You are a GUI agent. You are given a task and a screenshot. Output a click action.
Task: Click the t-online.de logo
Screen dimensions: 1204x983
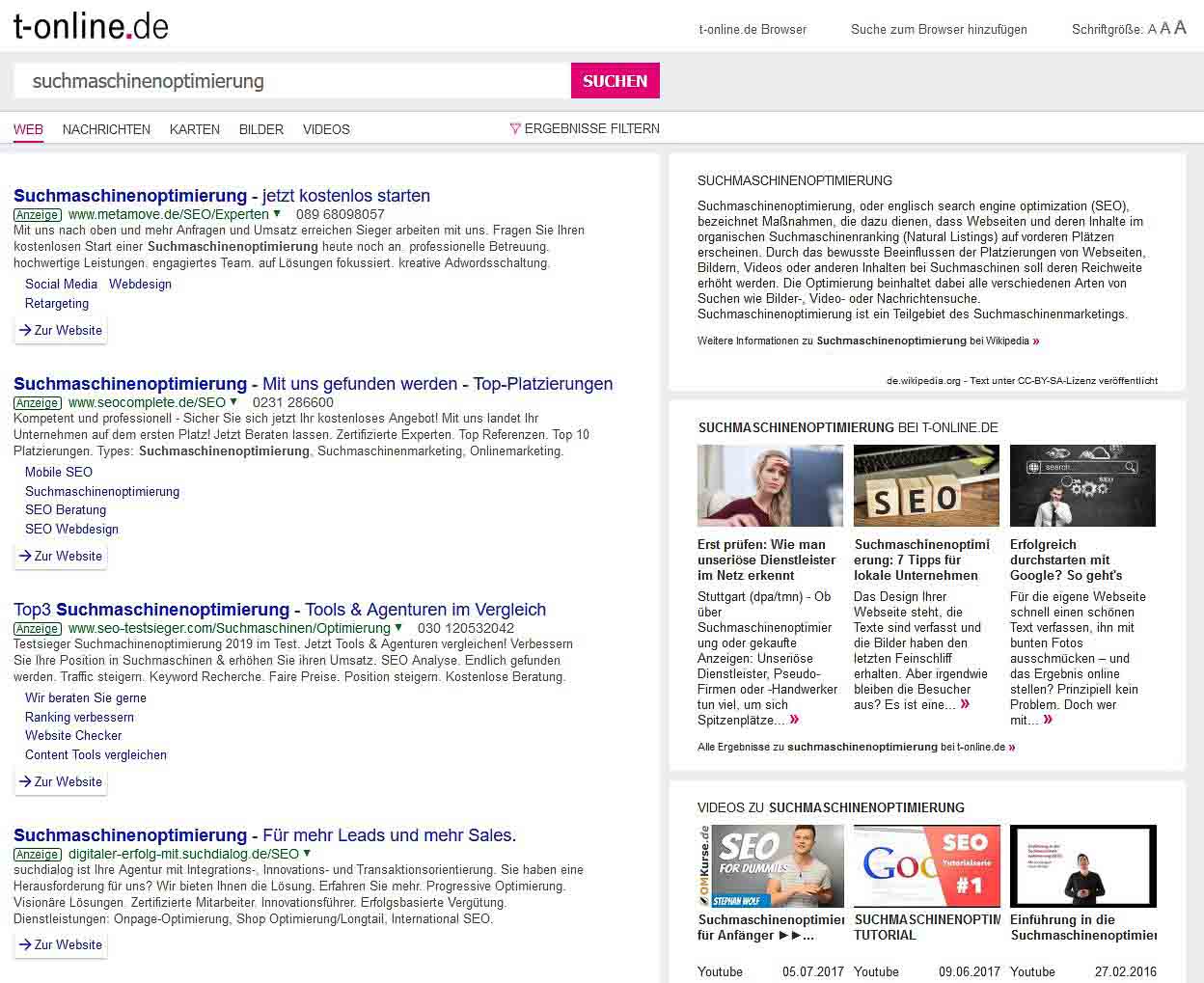pos(91,26)
